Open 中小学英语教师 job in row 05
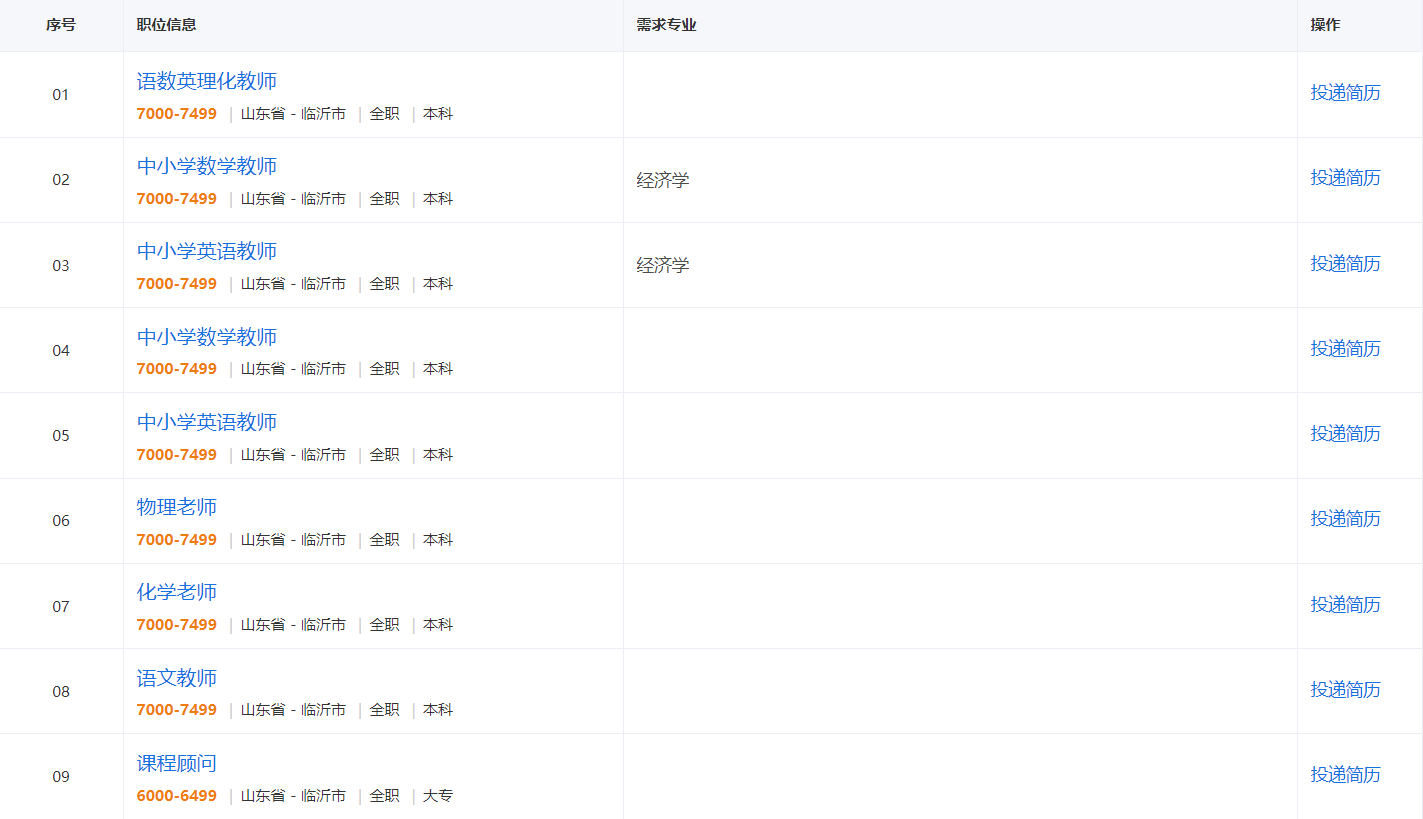Screen dimensions: 1423x819 (207, 422)
